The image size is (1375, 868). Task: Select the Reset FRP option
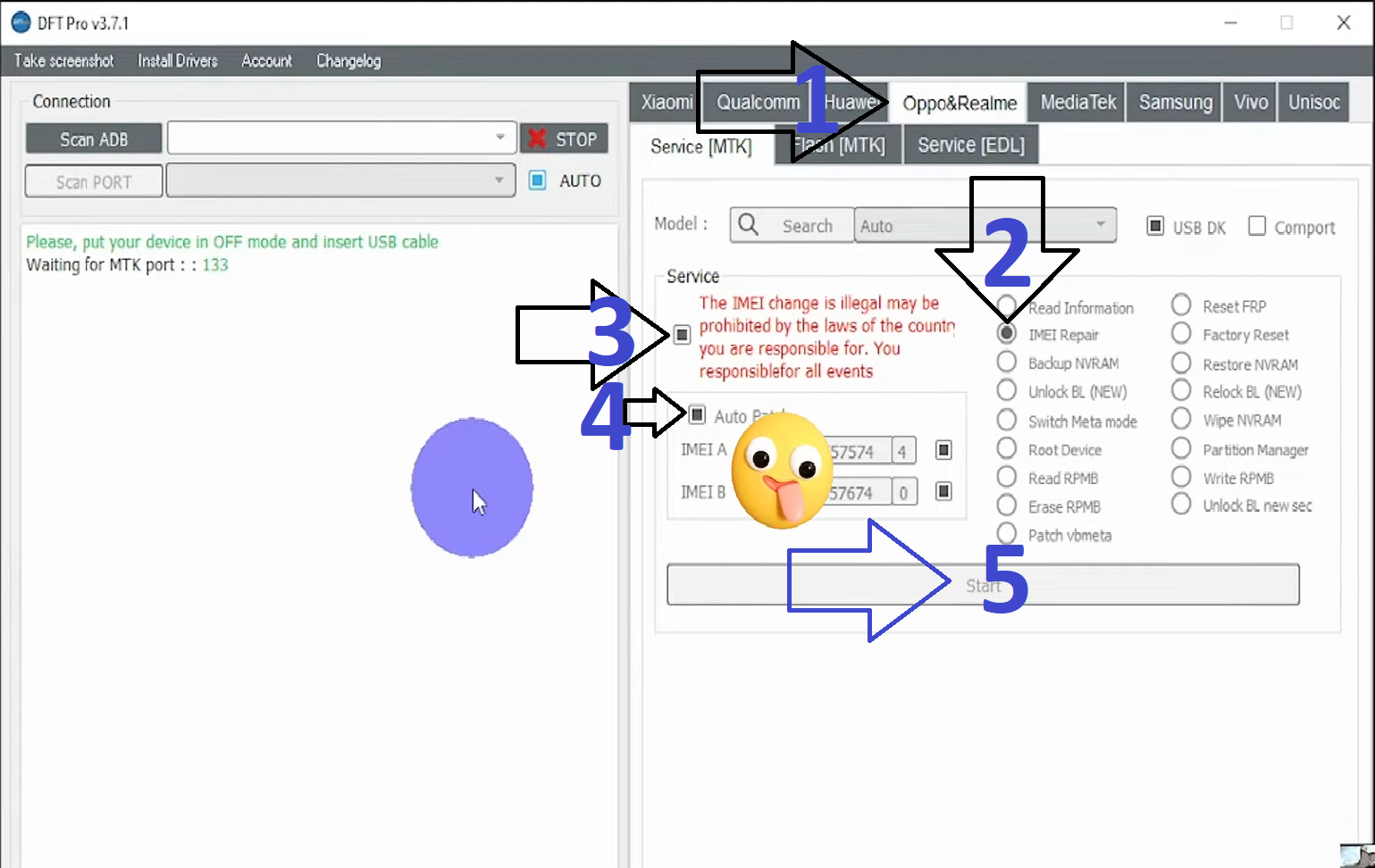1181,305
